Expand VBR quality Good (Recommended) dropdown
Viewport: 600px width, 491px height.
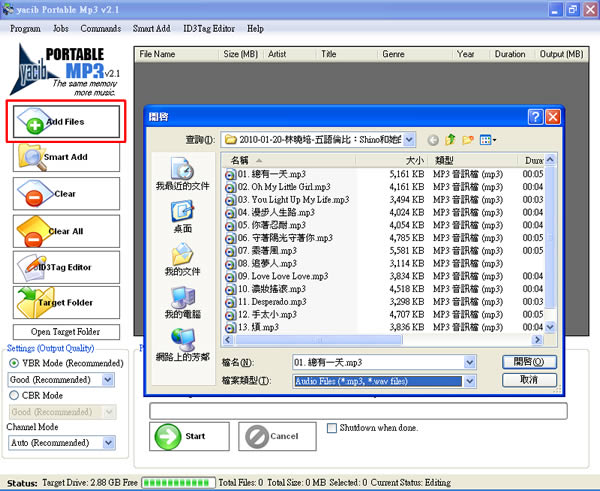click(108, 380)
